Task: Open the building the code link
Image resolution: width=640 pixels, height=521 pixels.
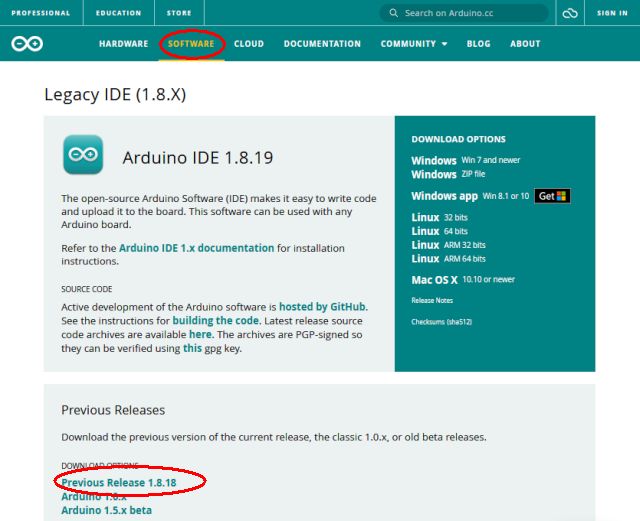Action: tap(216, 321)
